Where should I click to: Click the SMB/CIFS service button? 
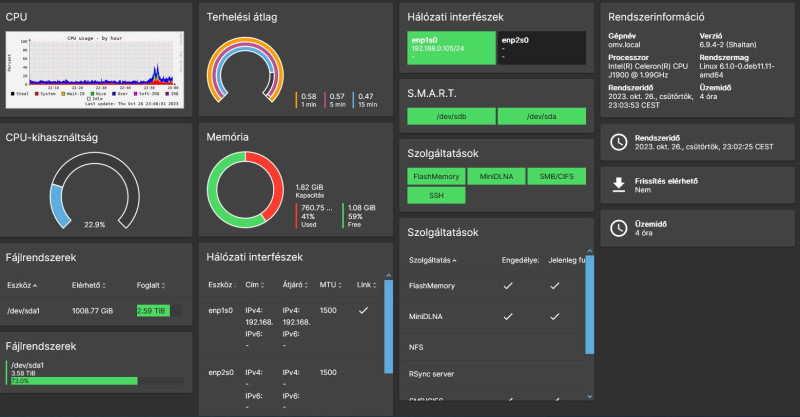[556, 176]
